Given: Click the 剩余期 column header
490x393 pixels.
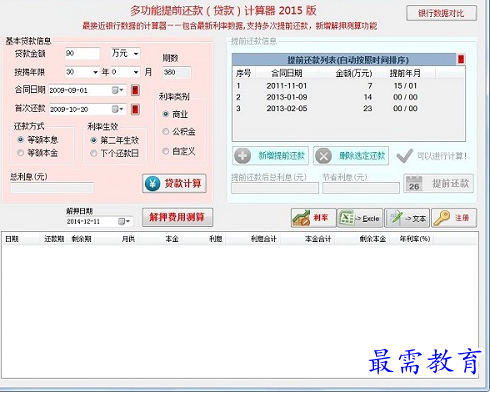Looking at the screenshot, I should (81, 239).
